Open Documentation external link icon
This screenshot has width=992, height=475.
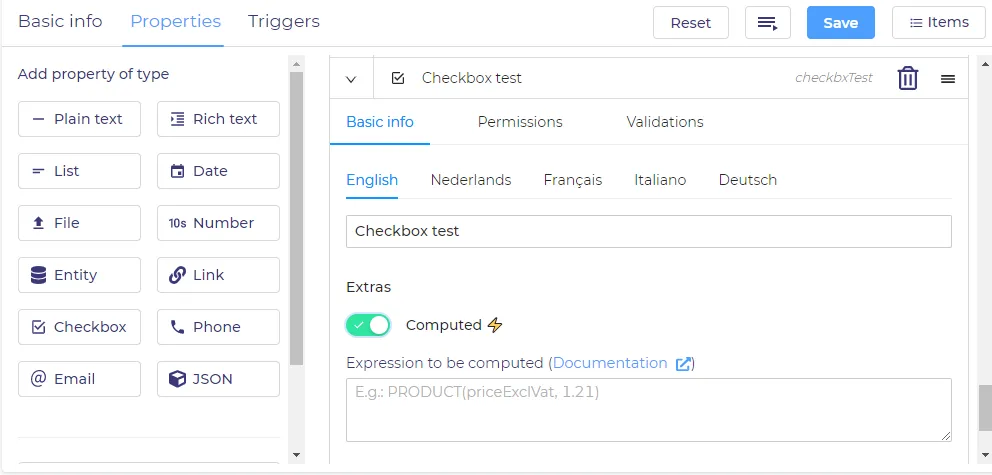pyautogui.click(x=683, y=364)
